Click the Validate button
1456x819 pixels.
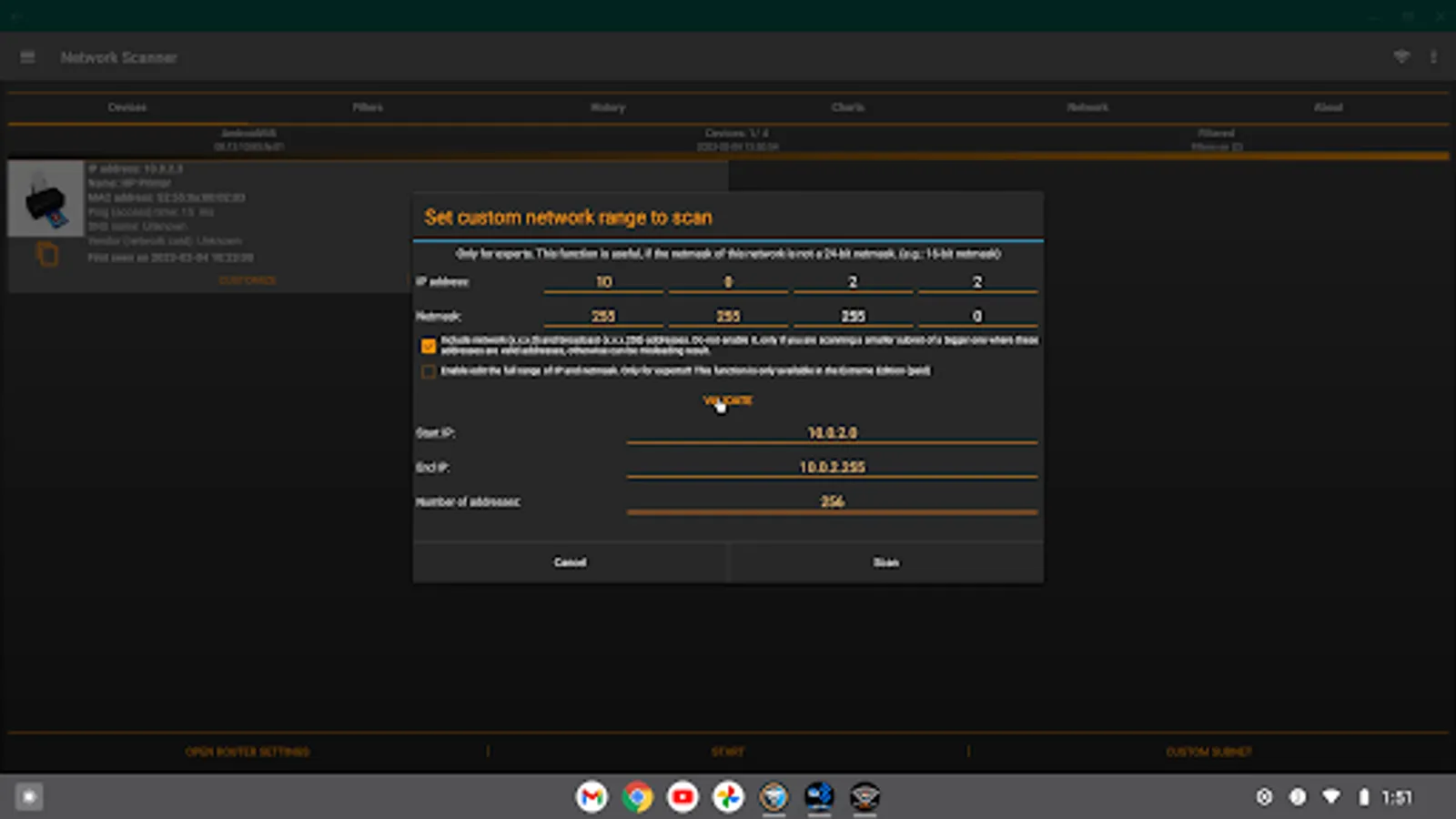(x=728, y=400)
